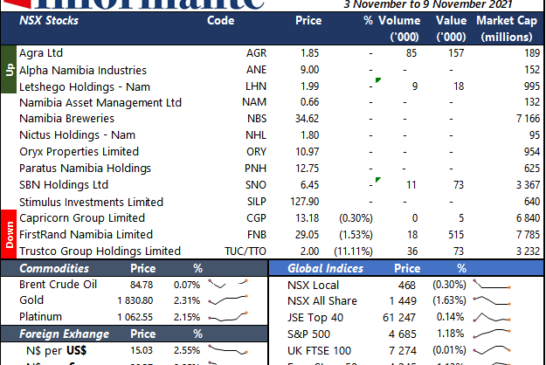Click the 'Commodities' section header
Image resolution: width=546 pixels, height=365 pixels.
coord(54,268)
